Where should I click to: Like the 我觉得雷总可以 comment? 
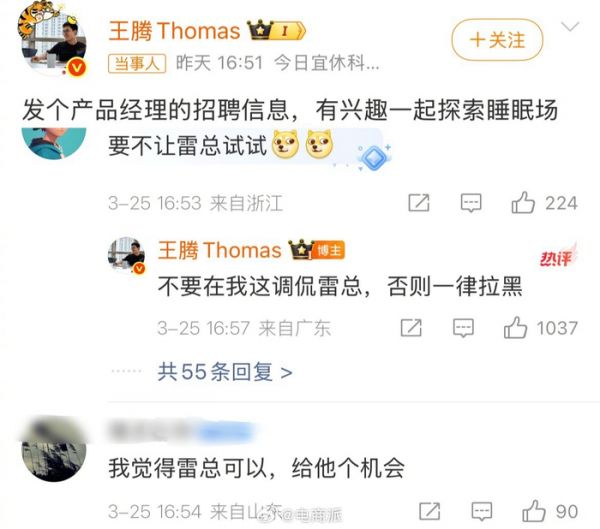(533, 511)
